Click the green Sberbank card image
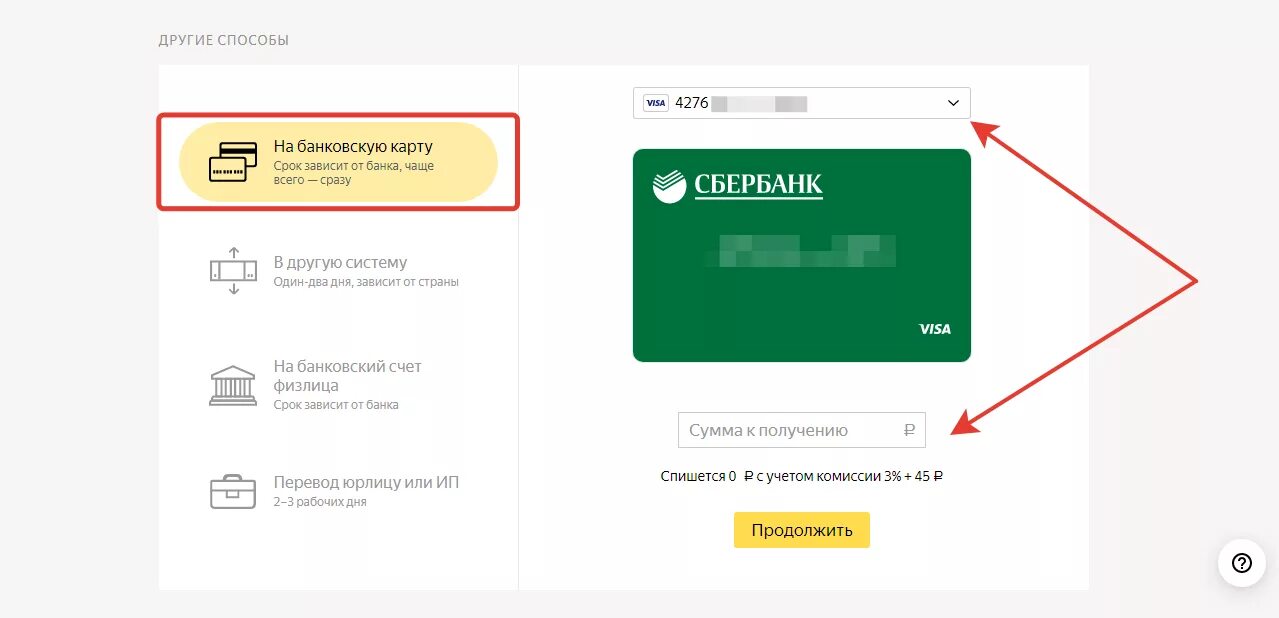 tap(802, 255)
